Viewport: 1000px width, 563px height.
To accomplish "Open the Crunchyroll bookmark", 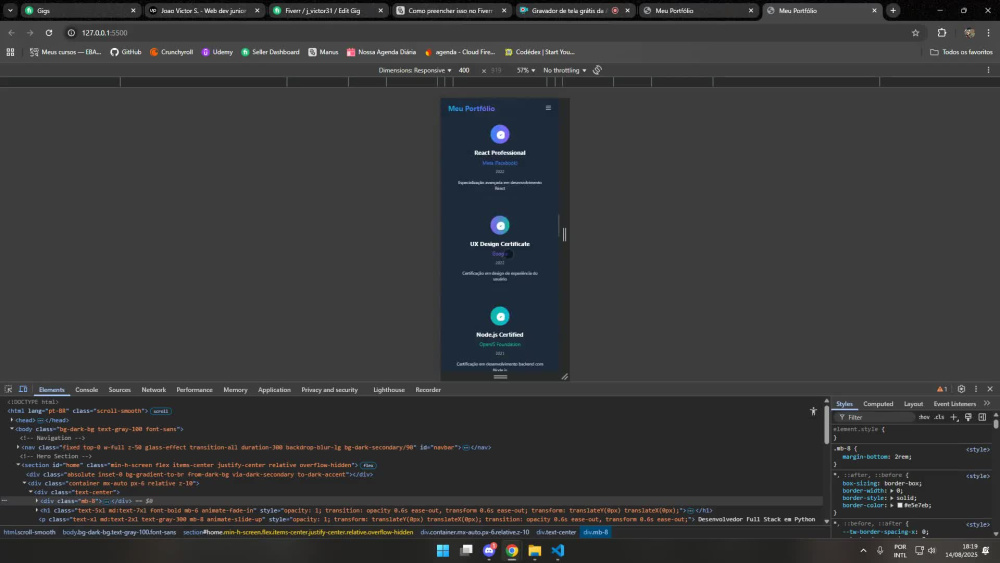I will click(172, 52).
